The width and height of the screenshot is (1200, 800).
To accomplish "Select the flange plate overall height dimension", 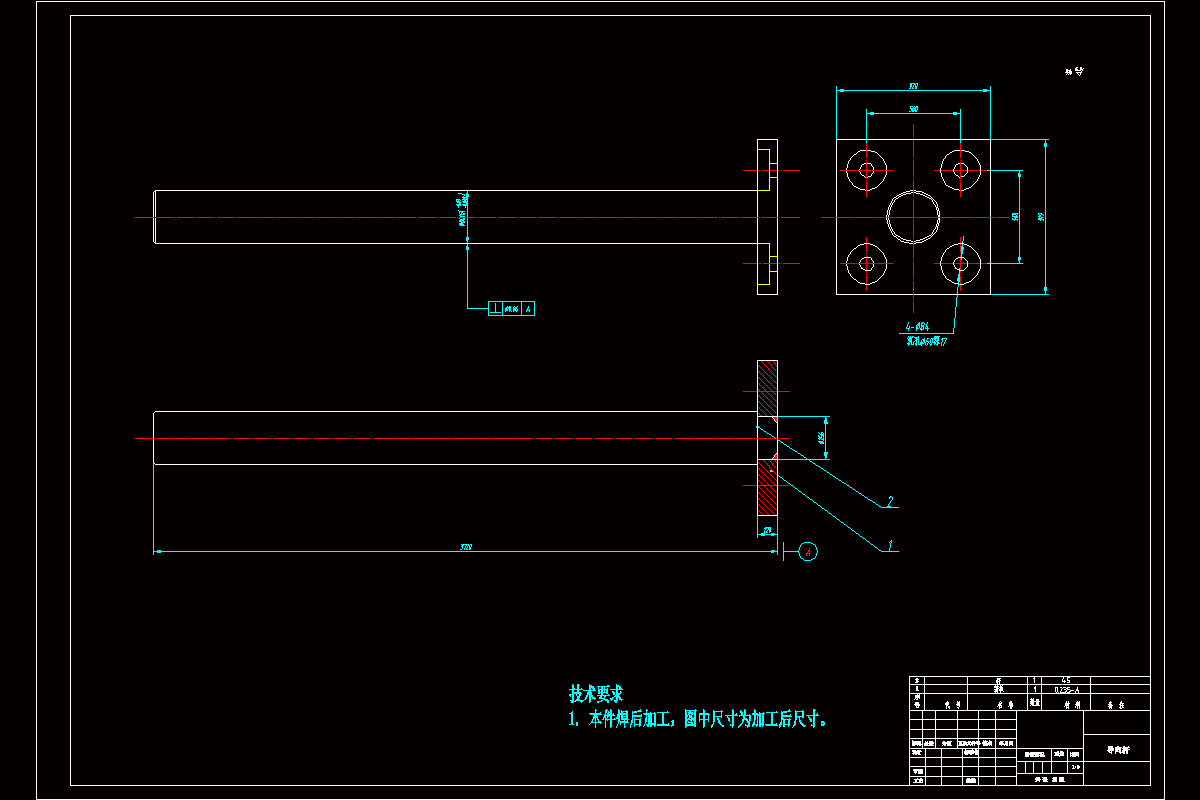I will pyautogui.click(x=1041, y=216).
